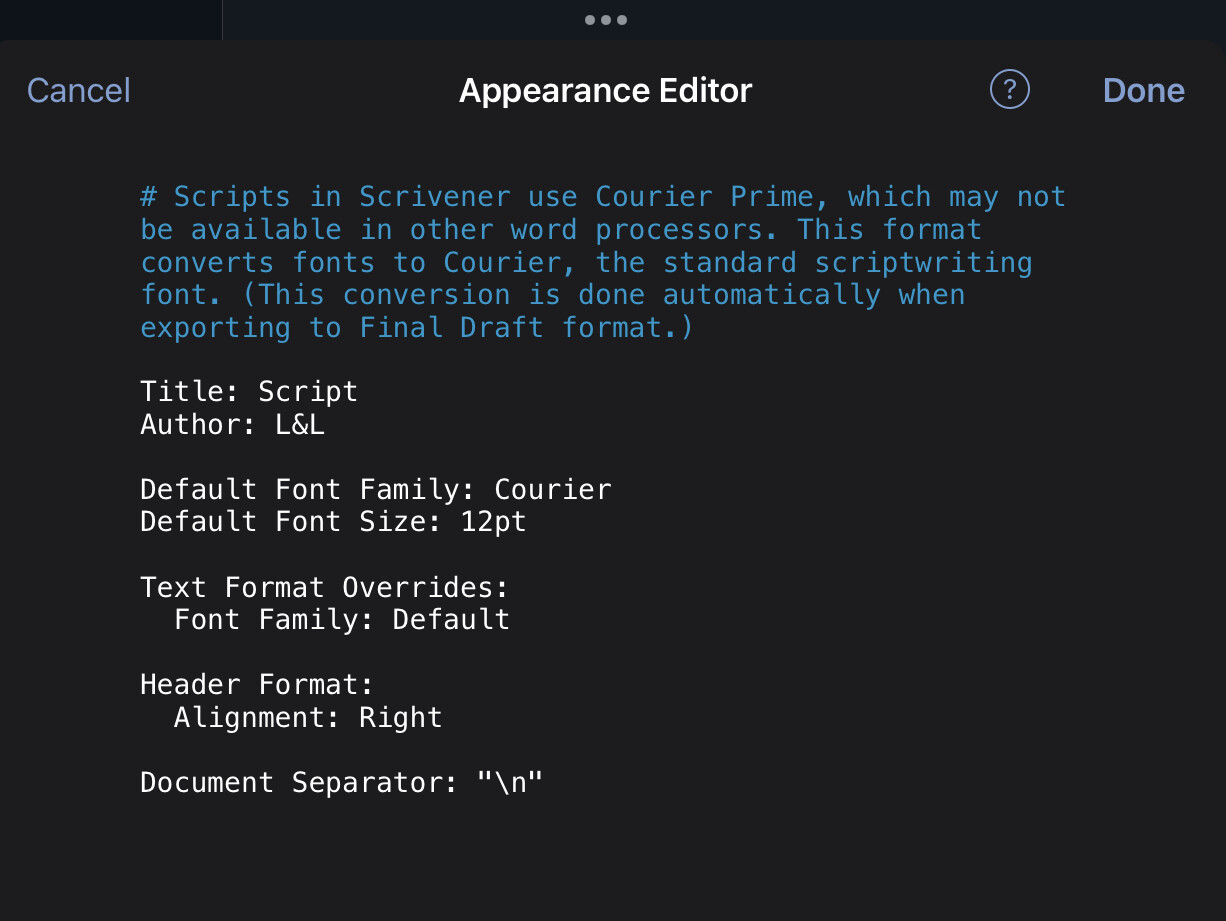
Task: Place cursor in the blue comment paragraph
Action: 600,262
